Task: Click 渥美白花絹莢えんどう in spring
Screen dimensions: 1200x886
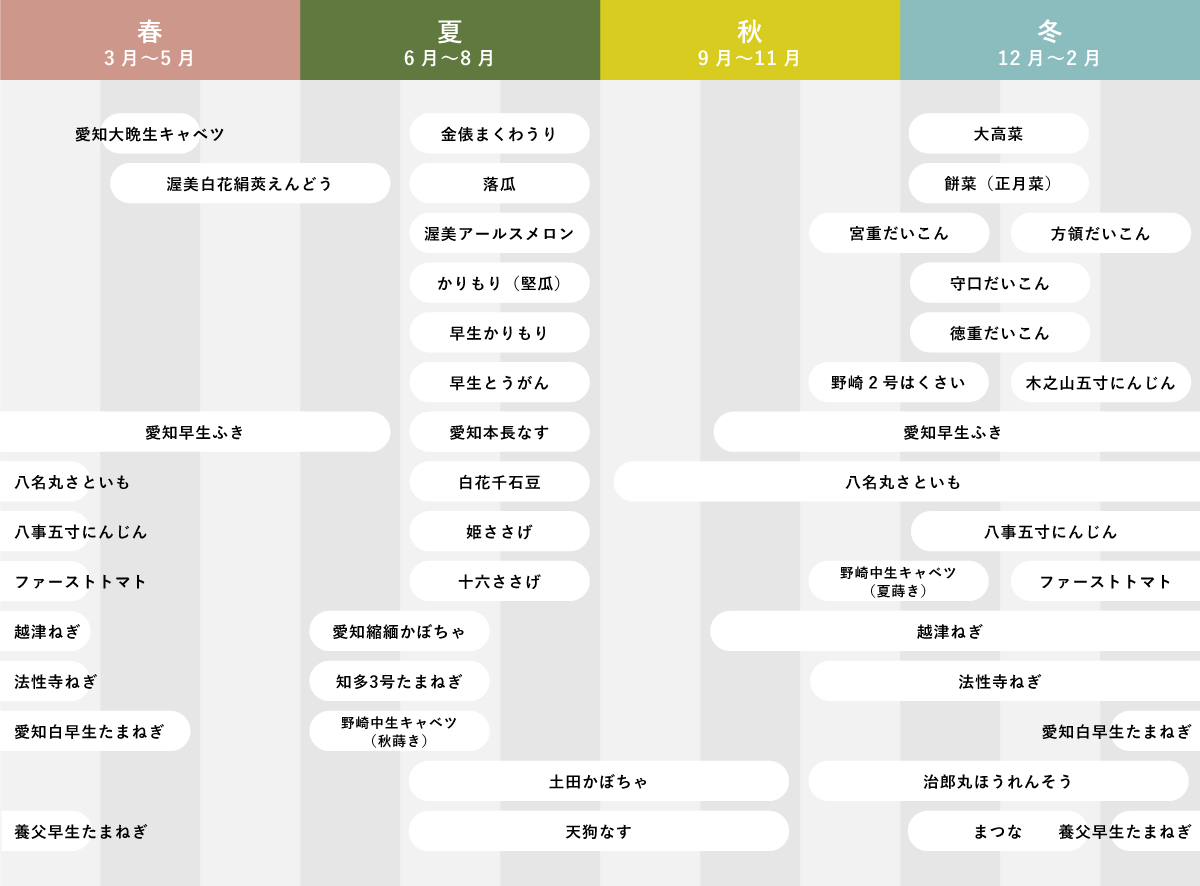Action: point(250,183)
